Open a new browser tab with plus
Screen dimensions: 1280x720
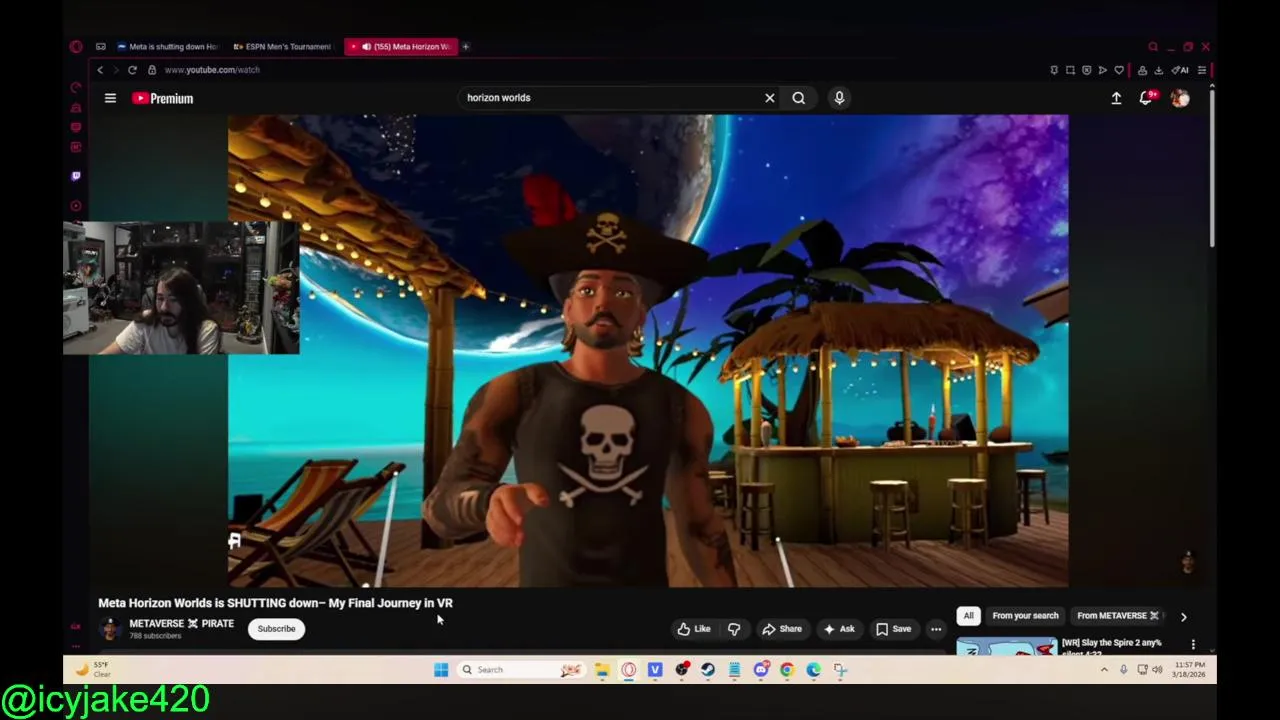point(465,47)
